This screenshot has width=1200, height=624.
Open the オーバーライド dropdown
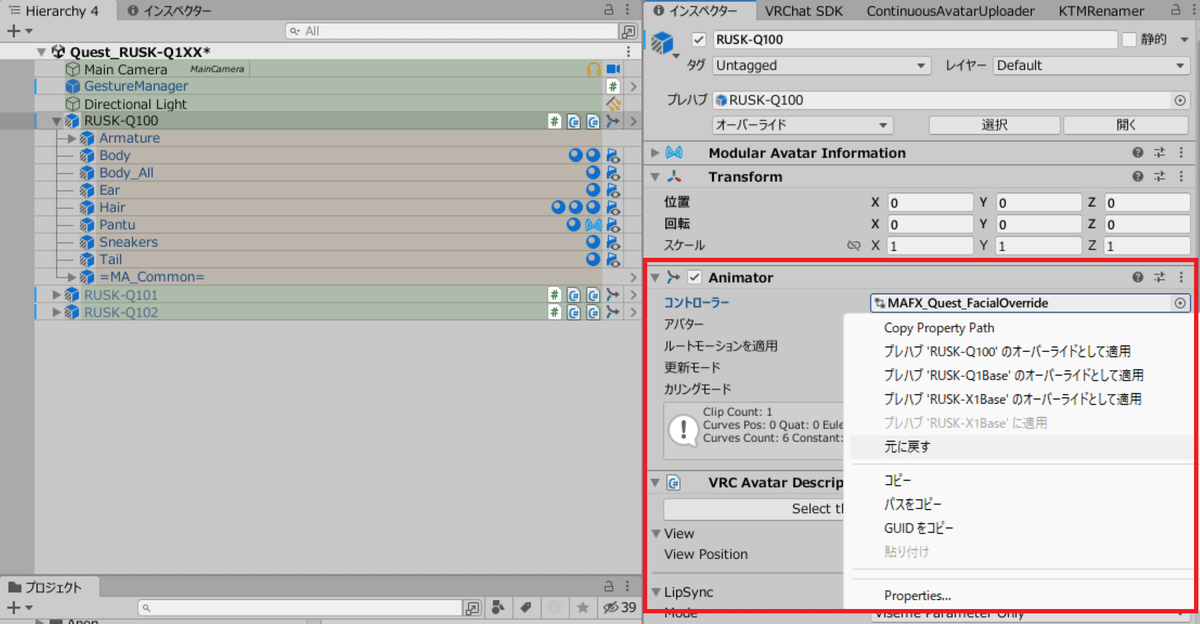click(x=802, y=125)
